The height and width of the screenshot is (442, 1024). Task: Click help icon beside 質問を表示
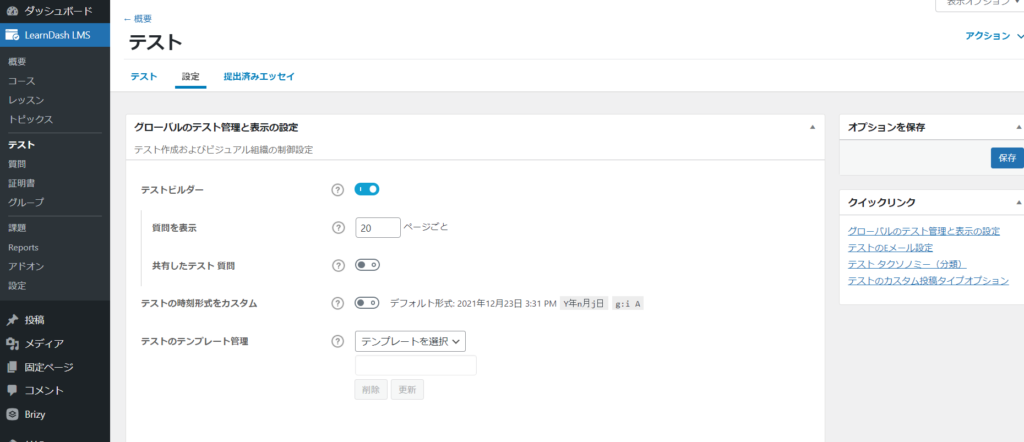click(x=337, y=228)
